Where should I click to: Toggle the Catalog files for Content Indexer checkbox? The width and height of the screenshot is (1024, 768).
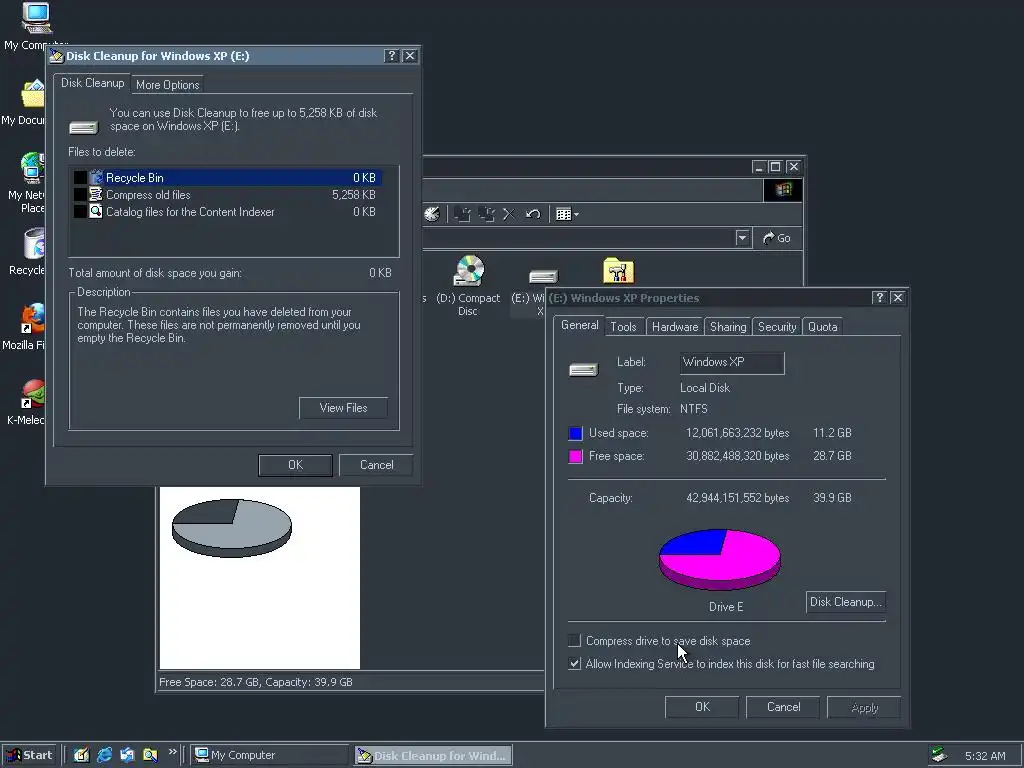coord(80,212)
